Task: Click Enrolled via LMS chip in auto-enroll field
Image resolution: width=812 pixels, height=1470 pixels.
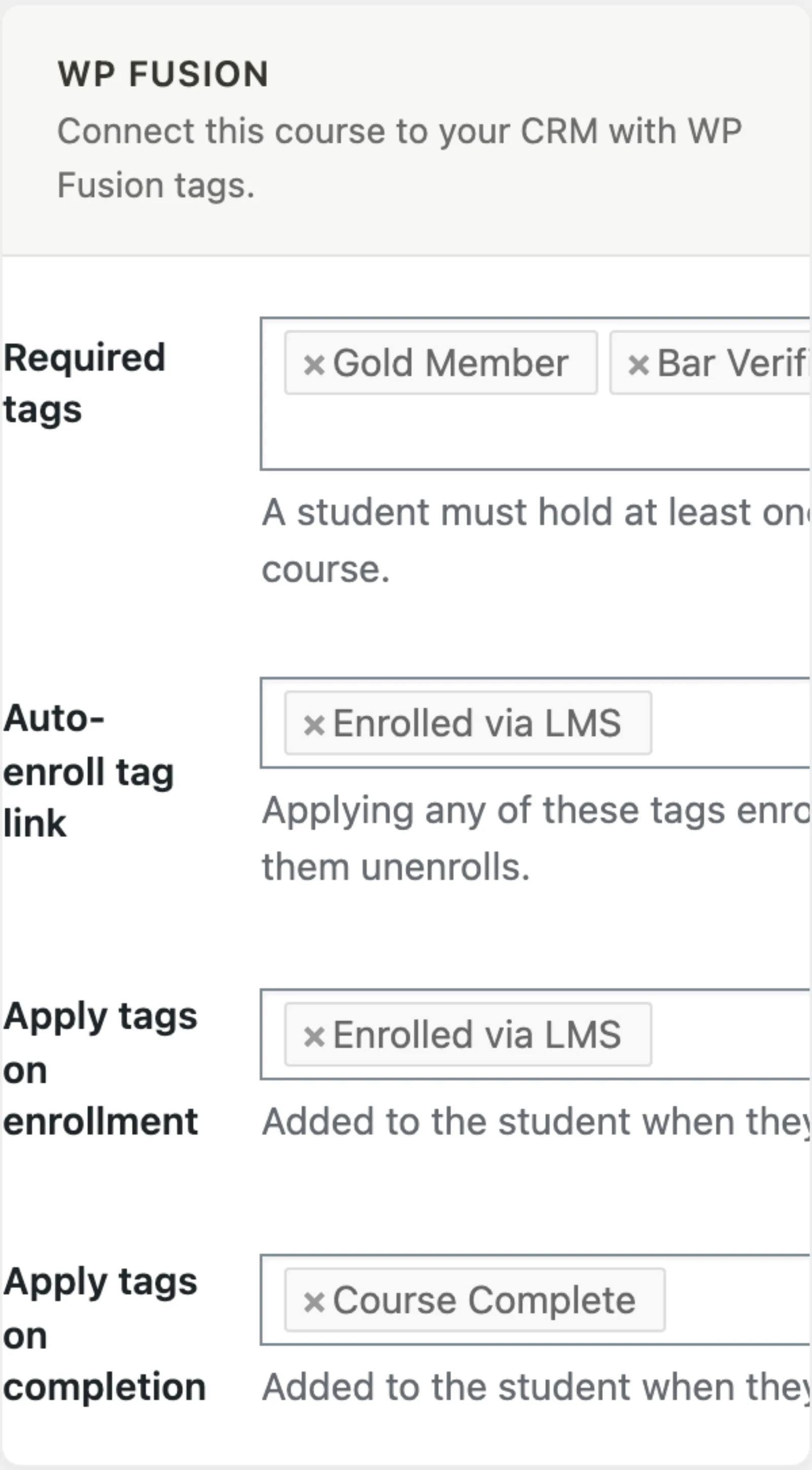Action: point(468,723)
